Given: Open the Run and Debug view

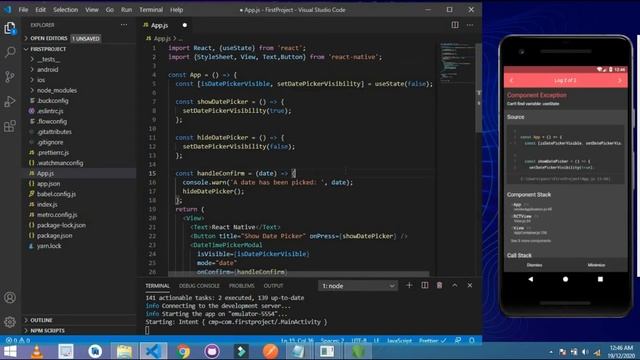Looking at the screenshot, I should click(x=10, y=101).
